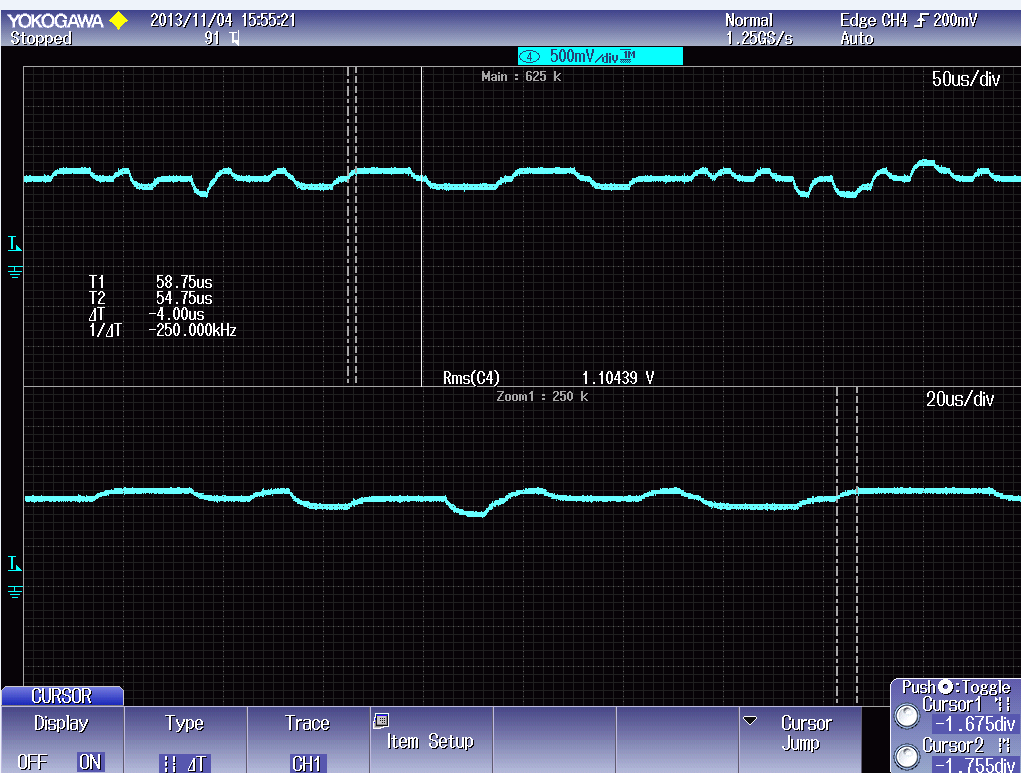Click the Normal acquisition mode label
This screenshot has width=1021, height=773.
tap(749, 20)
